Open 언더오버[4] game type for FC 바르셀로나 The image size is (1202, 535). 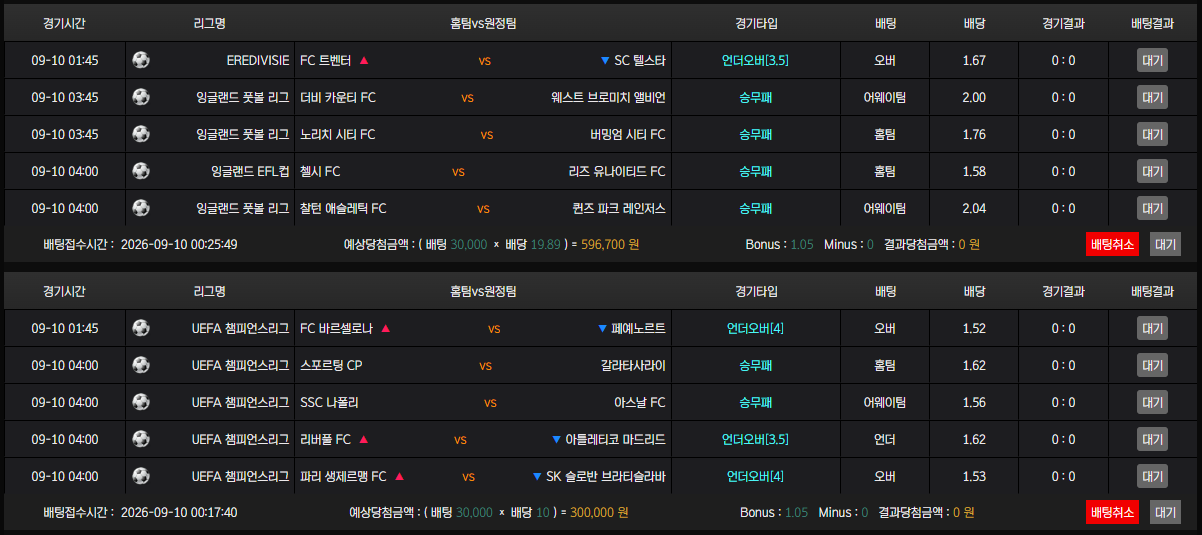click(x=755, y=328)
